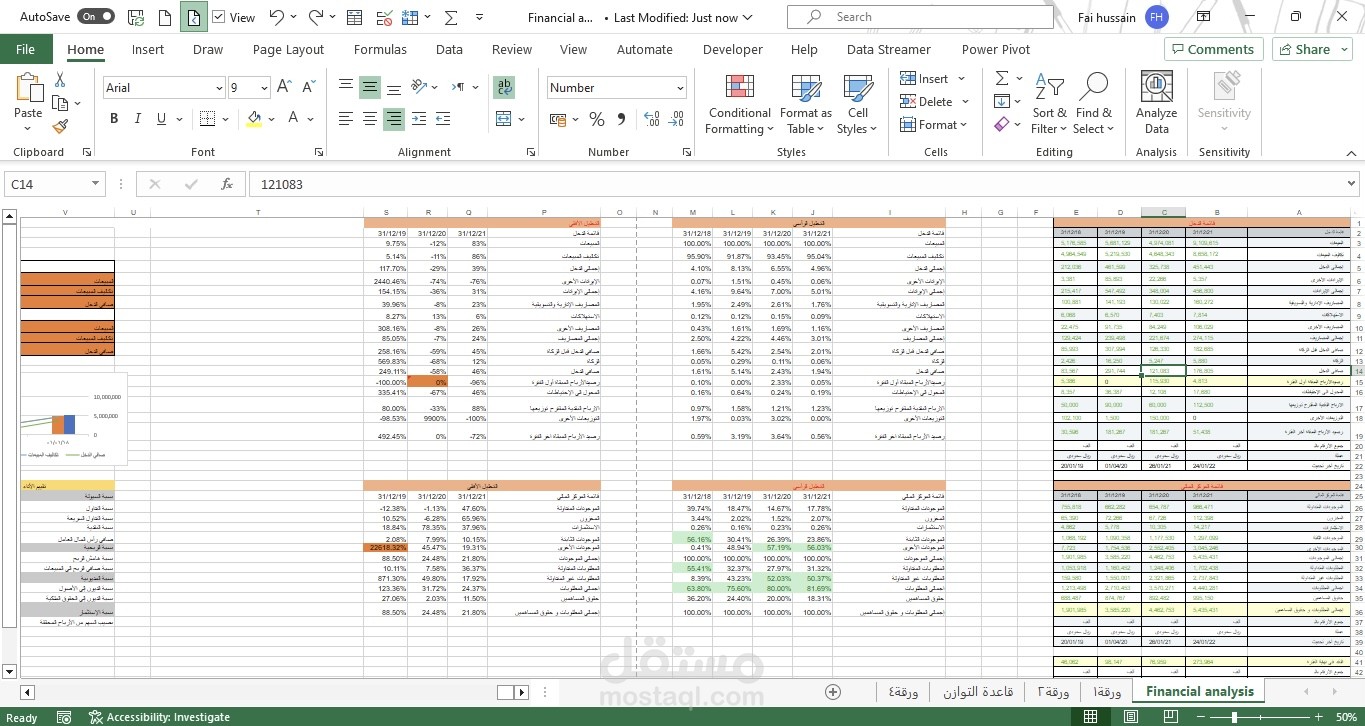Click the Decrease Font Size icon
This screenshot has height=726, width=1365.
(311, 88)
